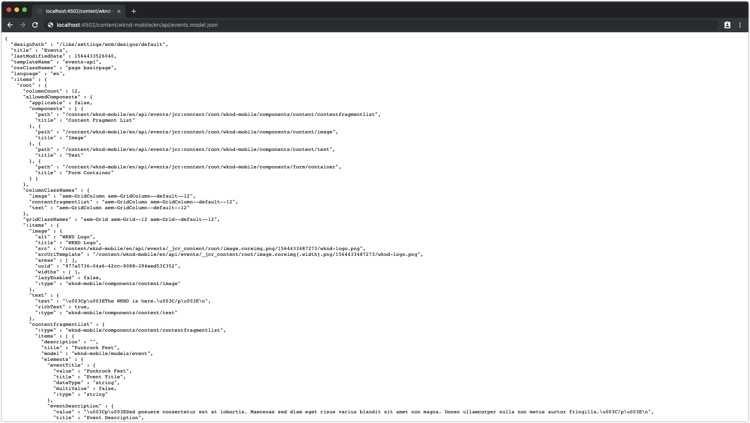The image size is (750, 423).
Task: Click the "eventDescription" key
Action: point(76,406)
